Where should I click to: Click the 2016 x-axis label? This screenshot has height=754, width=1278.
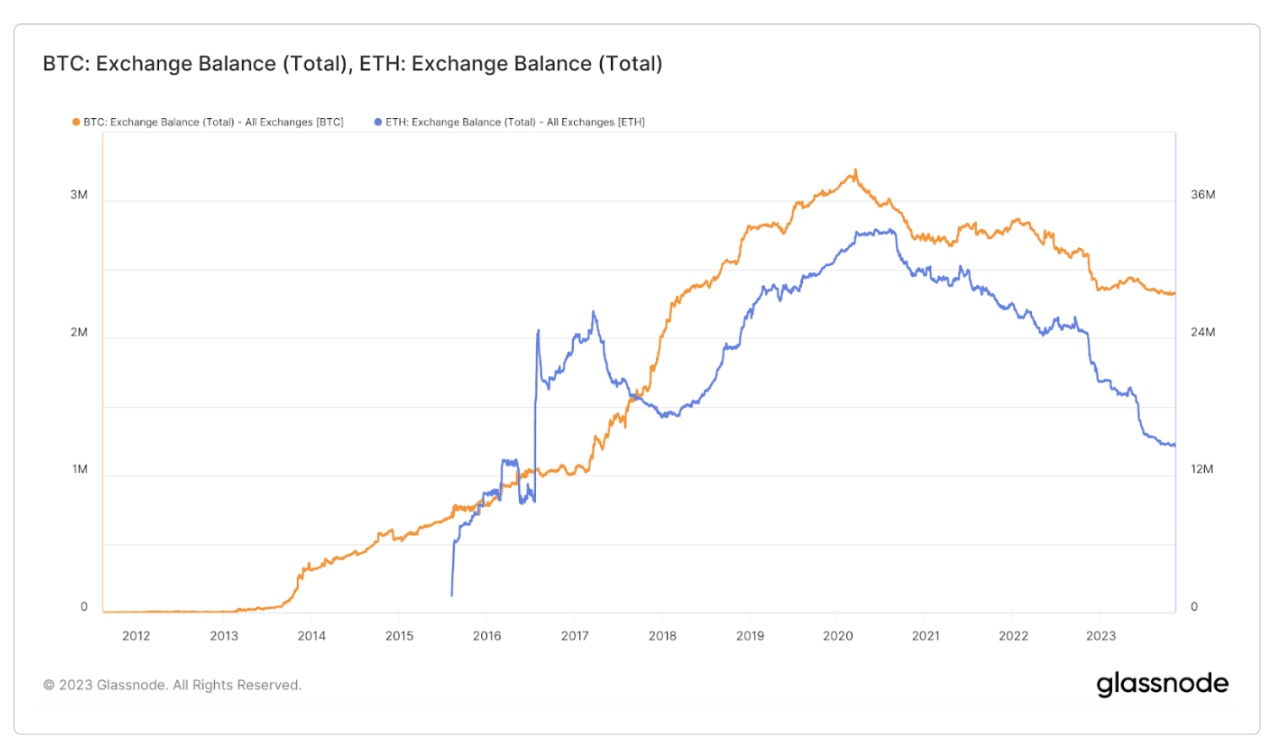pos(486,635)
